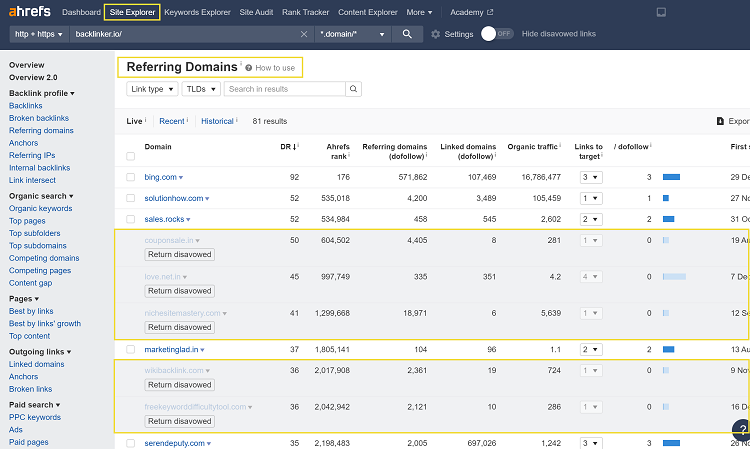
Task: Check the bing.com row checkbox
Action: (131, 177)
